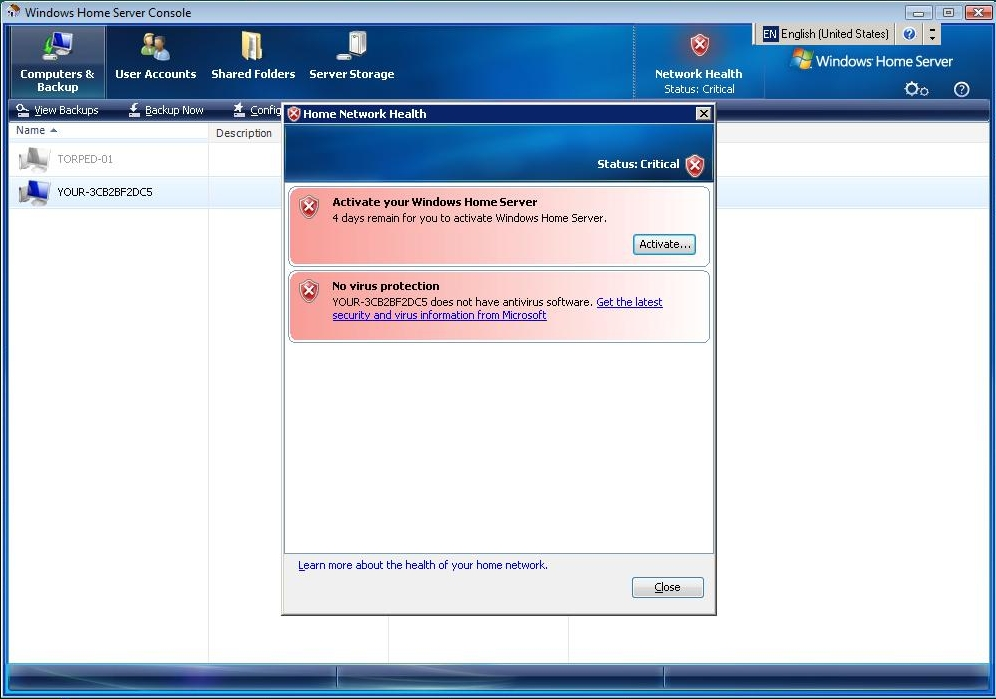Click the Activate... button

click(x=664, y=245)
